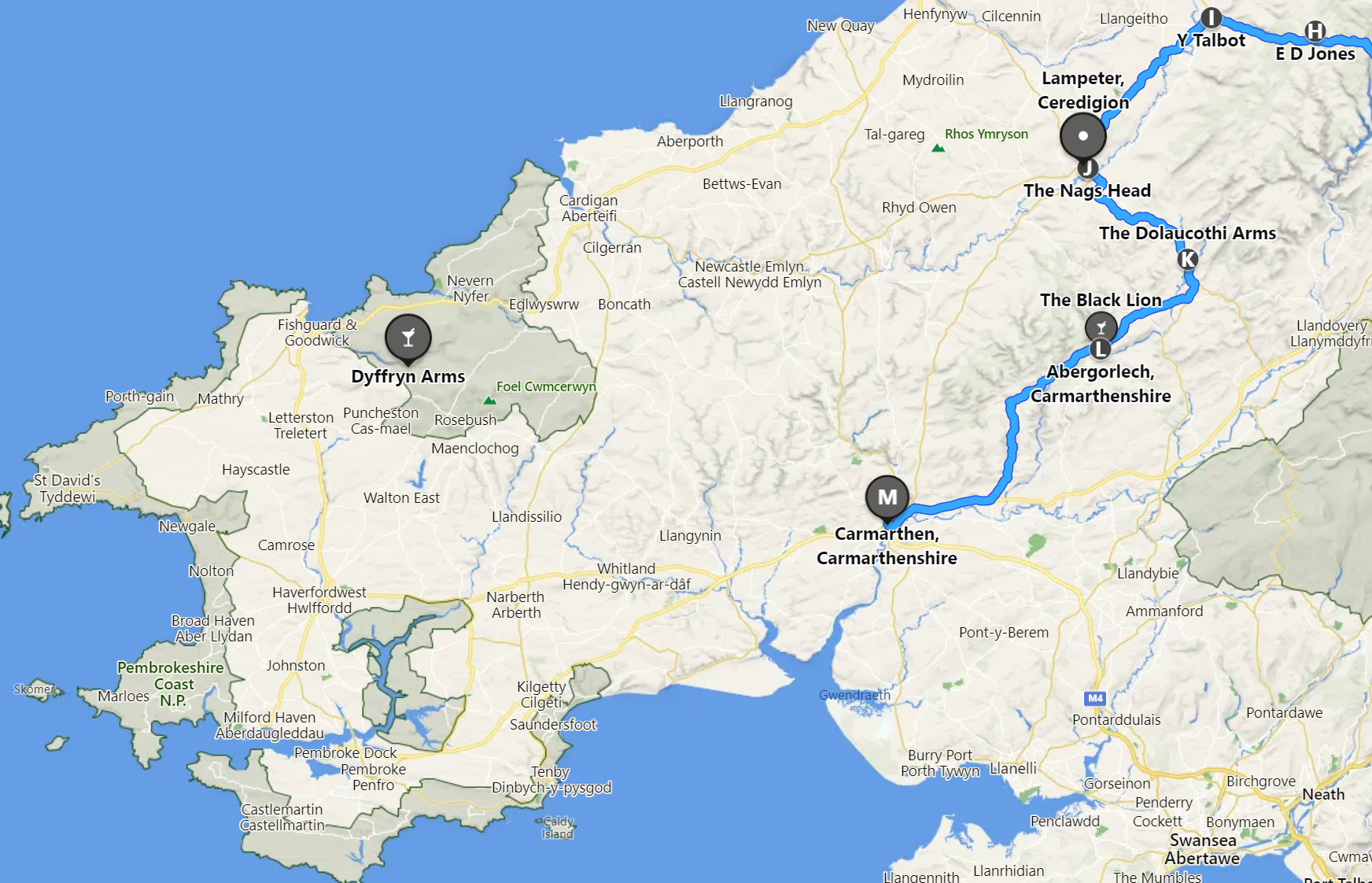Click the Dyffryn Arms cocktail pin
The image size is (1372, 883).
[408, 338]
